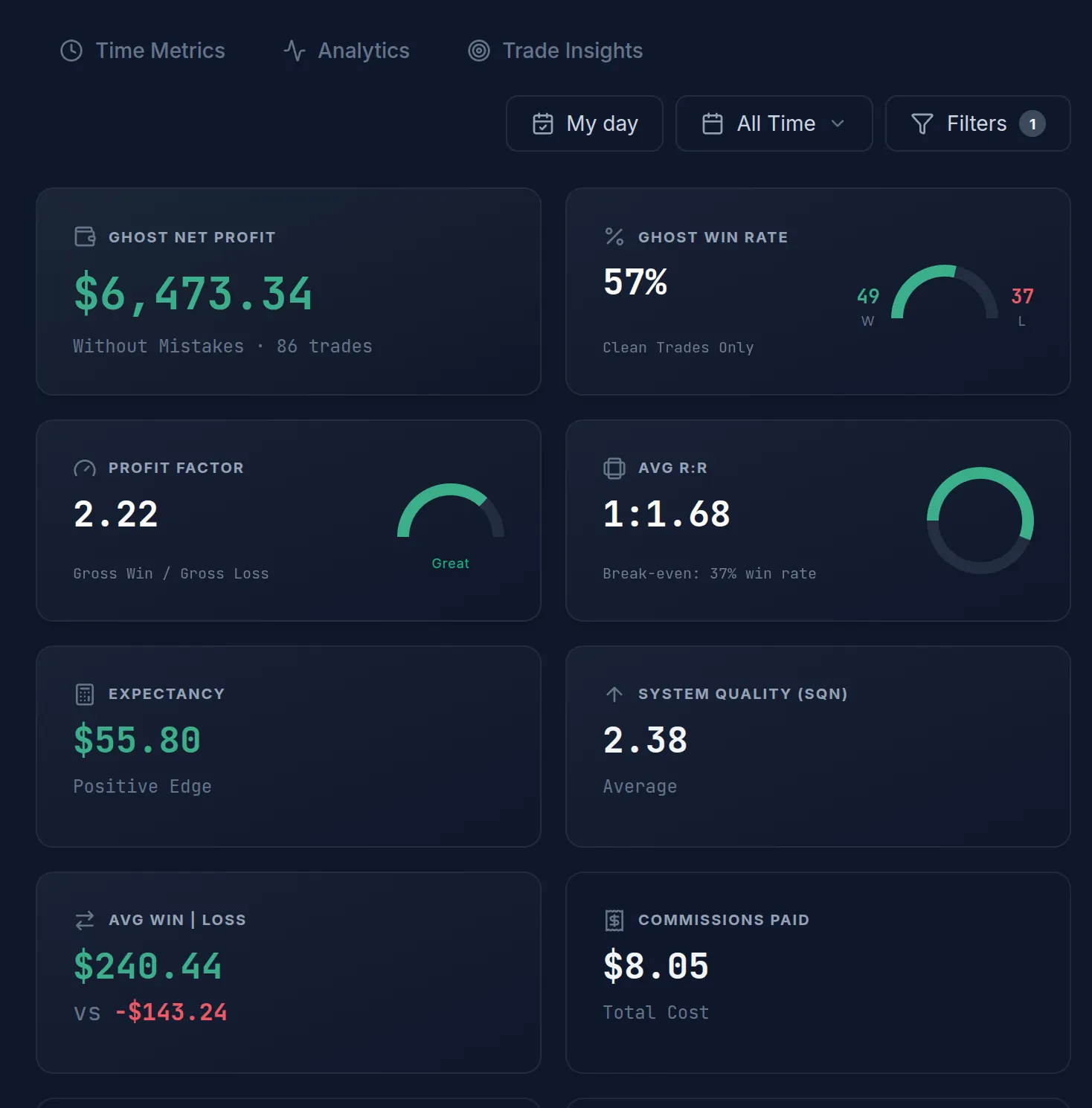Click the clock icon beside Time Metrics

coord(71,51)
